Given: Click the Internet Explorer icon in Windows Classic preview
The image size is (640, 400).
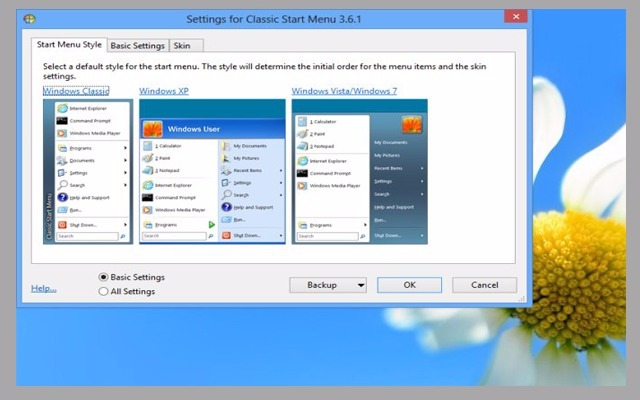Looking at the screenshot, I should [62, 107].
